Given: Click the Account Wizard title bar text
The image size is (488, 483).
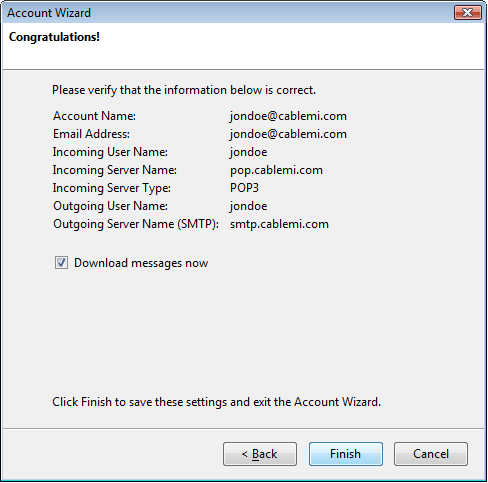Looking at the screenshot, I should (49, 13).
